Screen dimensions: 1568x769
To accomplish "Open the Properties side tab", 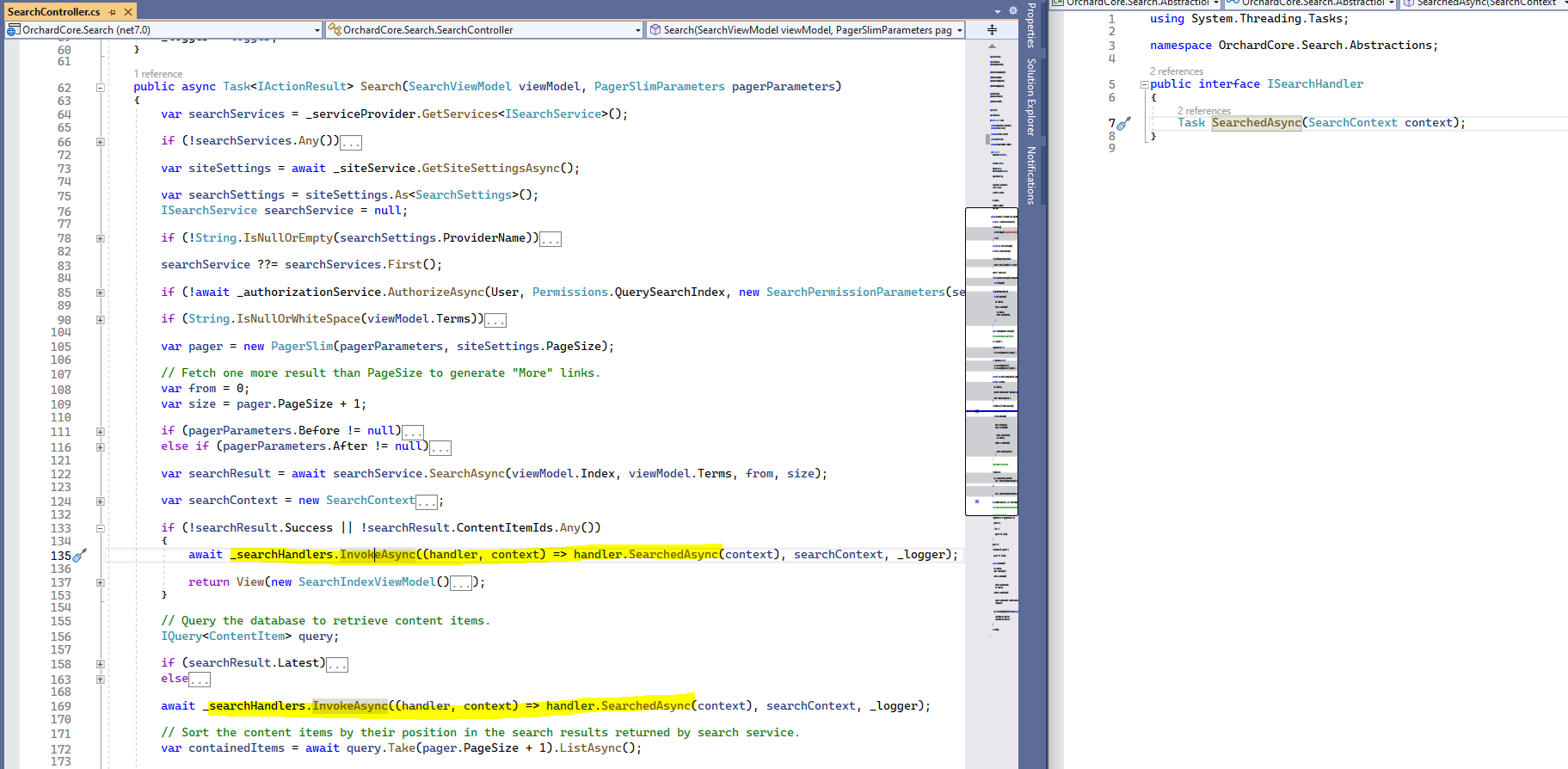I will (1030, 25).
